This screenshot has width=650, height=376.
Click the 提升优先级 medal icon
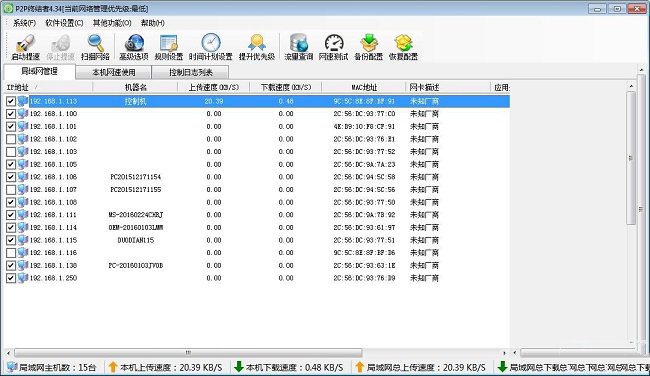click(257, 43)
